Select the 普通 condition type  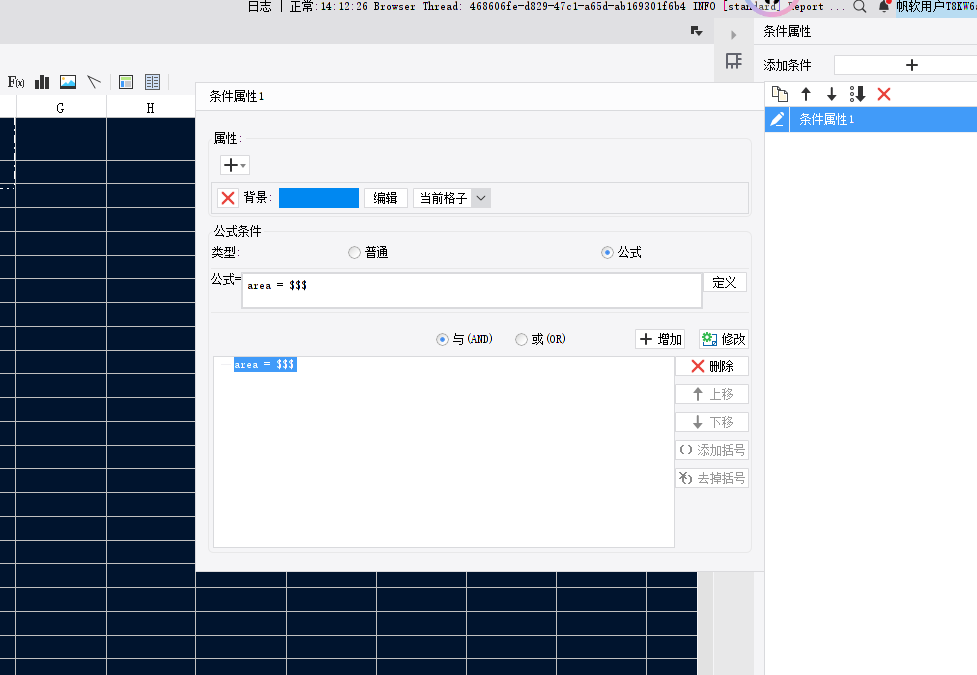click(354, 253)
